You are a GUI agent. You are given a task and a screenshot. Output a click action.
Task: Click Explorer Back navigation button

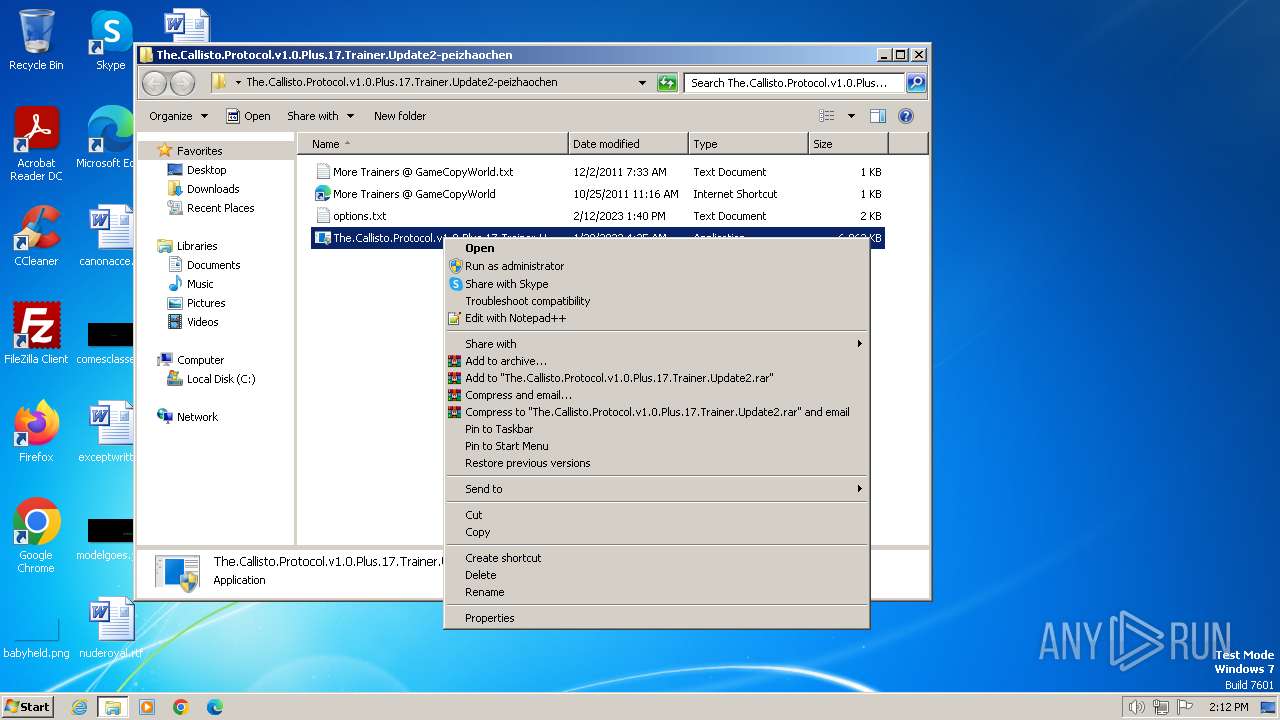154,83
